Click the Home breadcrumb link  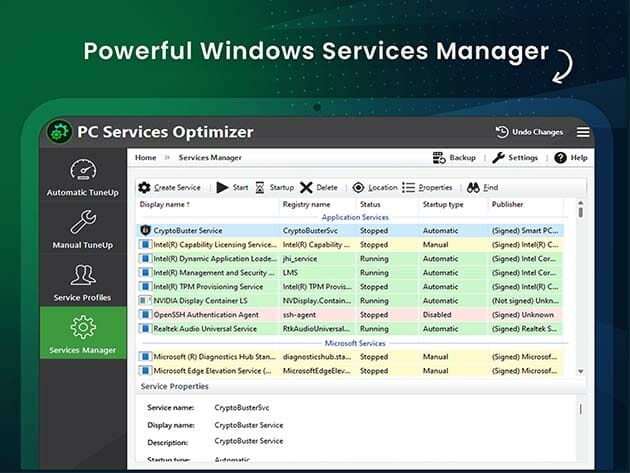click(146, 158)
